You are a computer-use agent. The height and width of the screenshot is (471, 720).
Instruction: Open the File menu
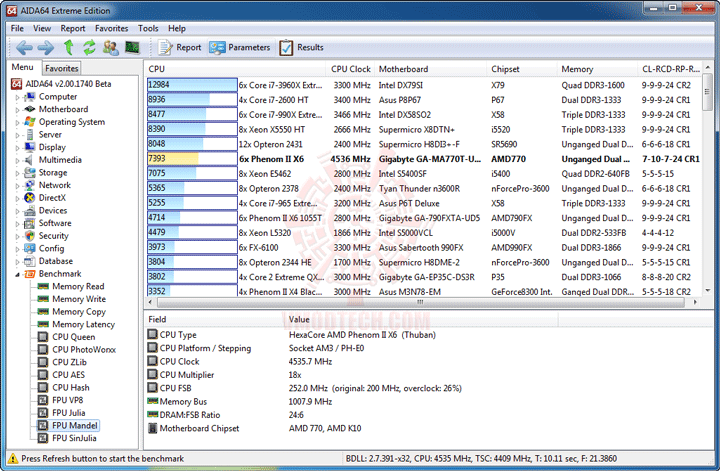17,28
